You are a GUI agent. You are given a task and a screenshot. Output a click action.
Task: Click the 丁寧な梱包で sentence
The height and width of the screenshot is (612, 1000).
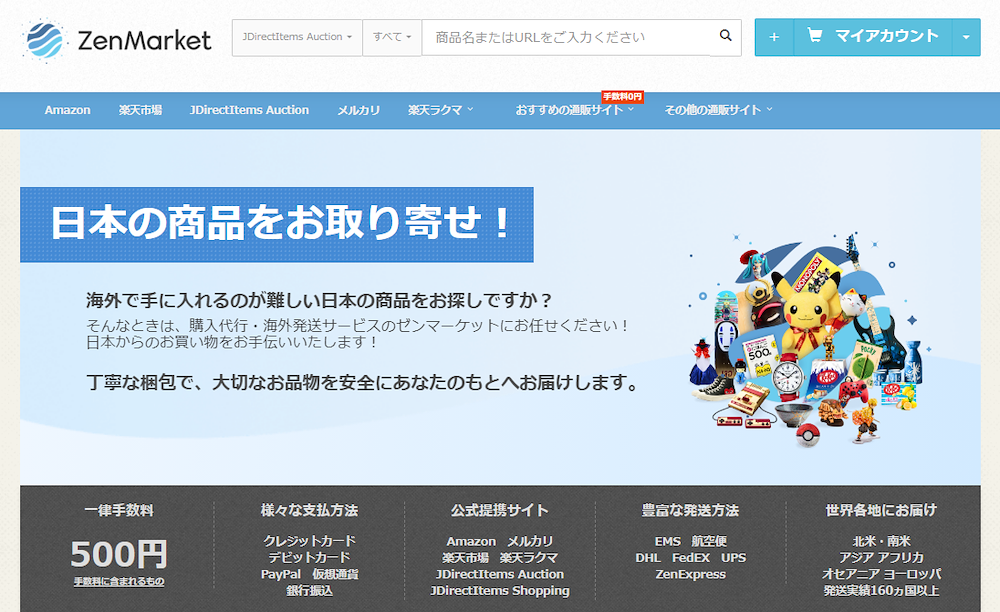363,382
